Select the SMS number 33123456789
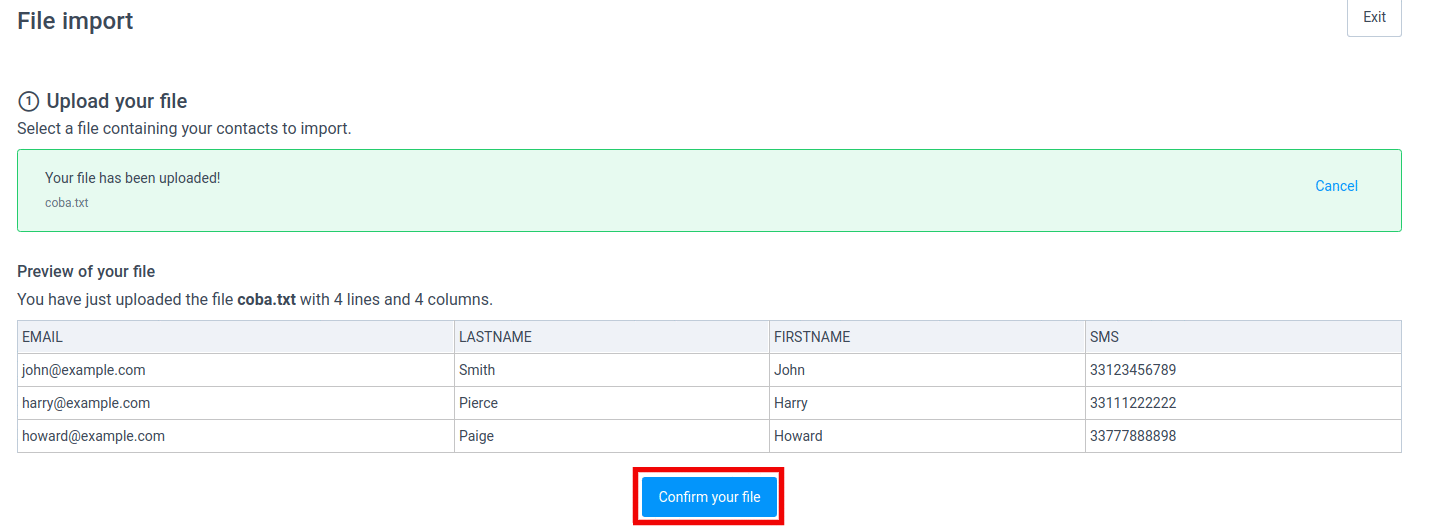The height and width of the screenshot is (527, 1433). pyautogui.click(x=1132, y=370)
